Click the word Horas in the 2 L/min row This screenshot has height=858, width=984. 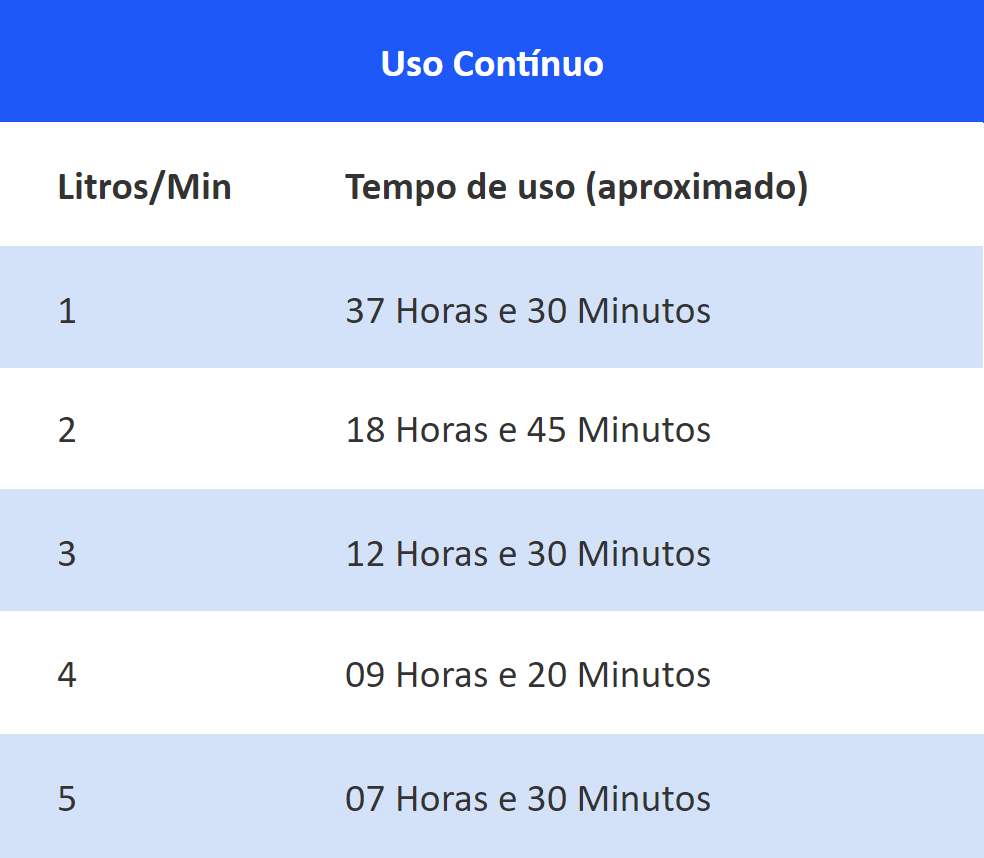tap(442, 430)
